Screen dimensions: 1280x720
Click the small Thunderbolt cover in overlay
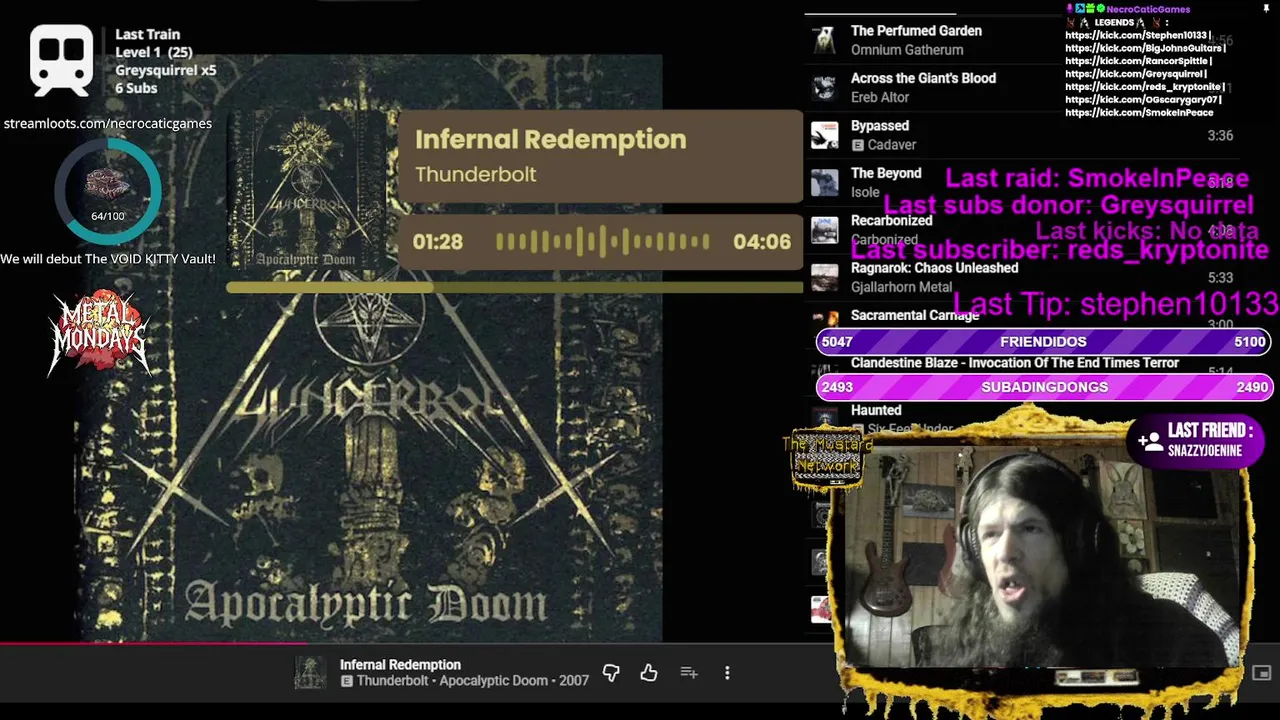(305, 190)
